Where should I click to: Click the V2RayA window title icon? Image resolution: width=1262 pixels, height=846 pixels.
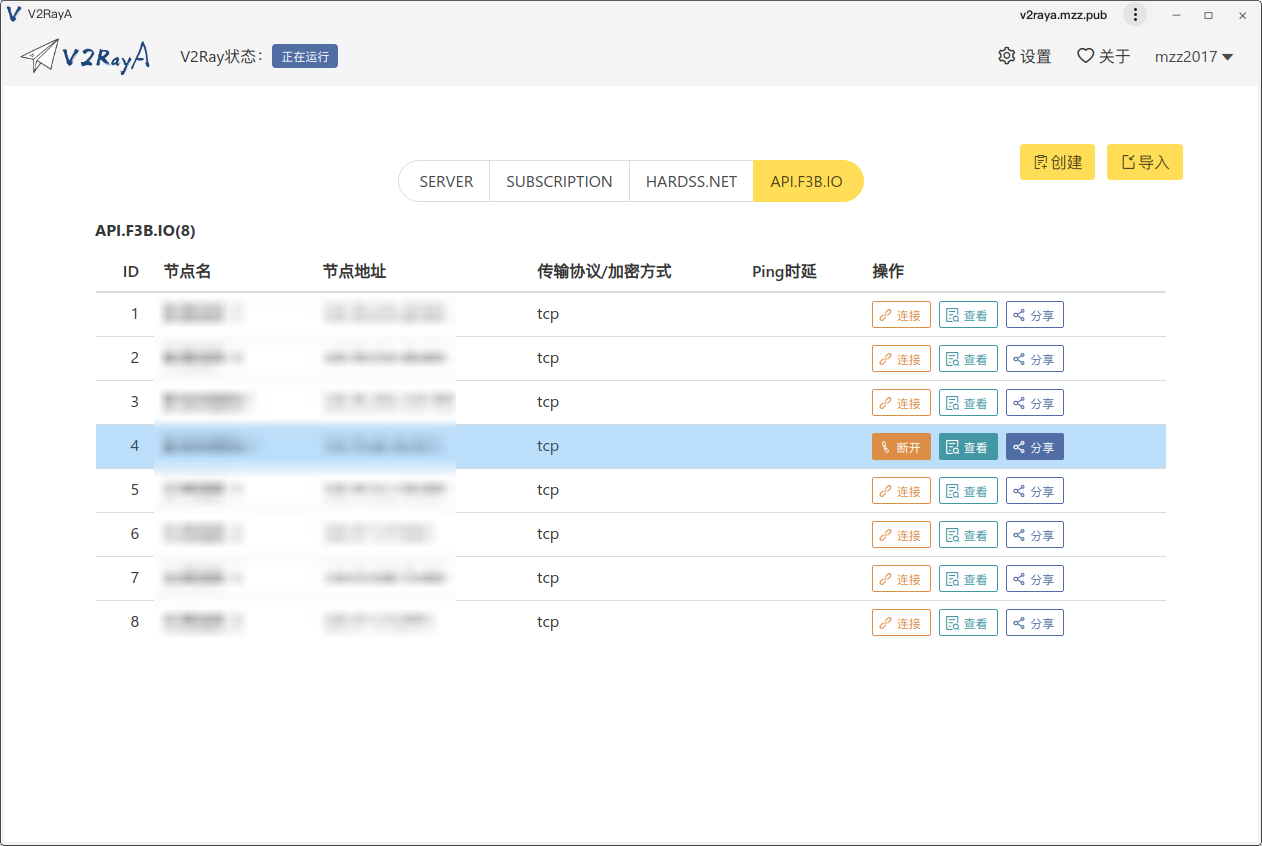click(14, 14)
